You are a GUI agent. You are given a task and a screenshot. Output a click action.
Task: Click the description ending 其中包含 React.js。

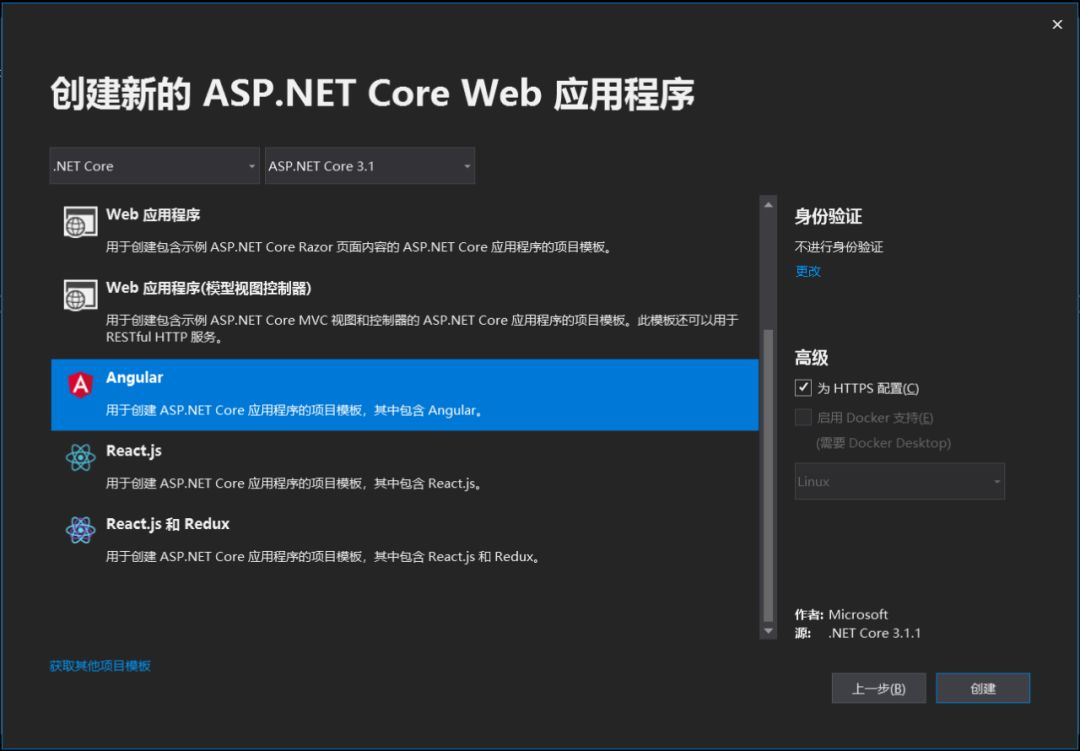click(294, 483)
